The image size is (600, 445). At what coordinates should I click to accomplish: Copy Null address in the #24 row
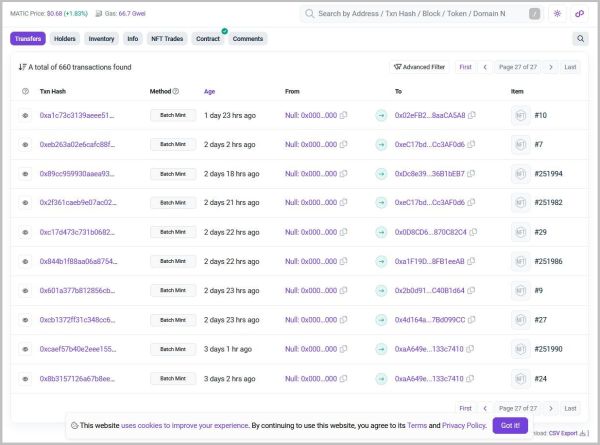[344, 379]
